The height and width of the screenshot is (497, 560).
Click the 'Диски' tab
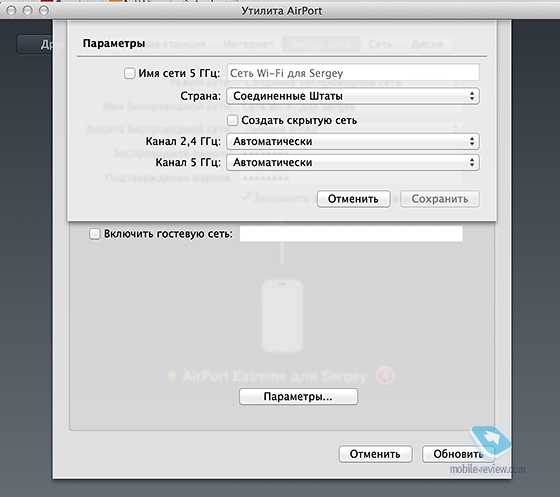pyautogui.click(x=427, y=44)
